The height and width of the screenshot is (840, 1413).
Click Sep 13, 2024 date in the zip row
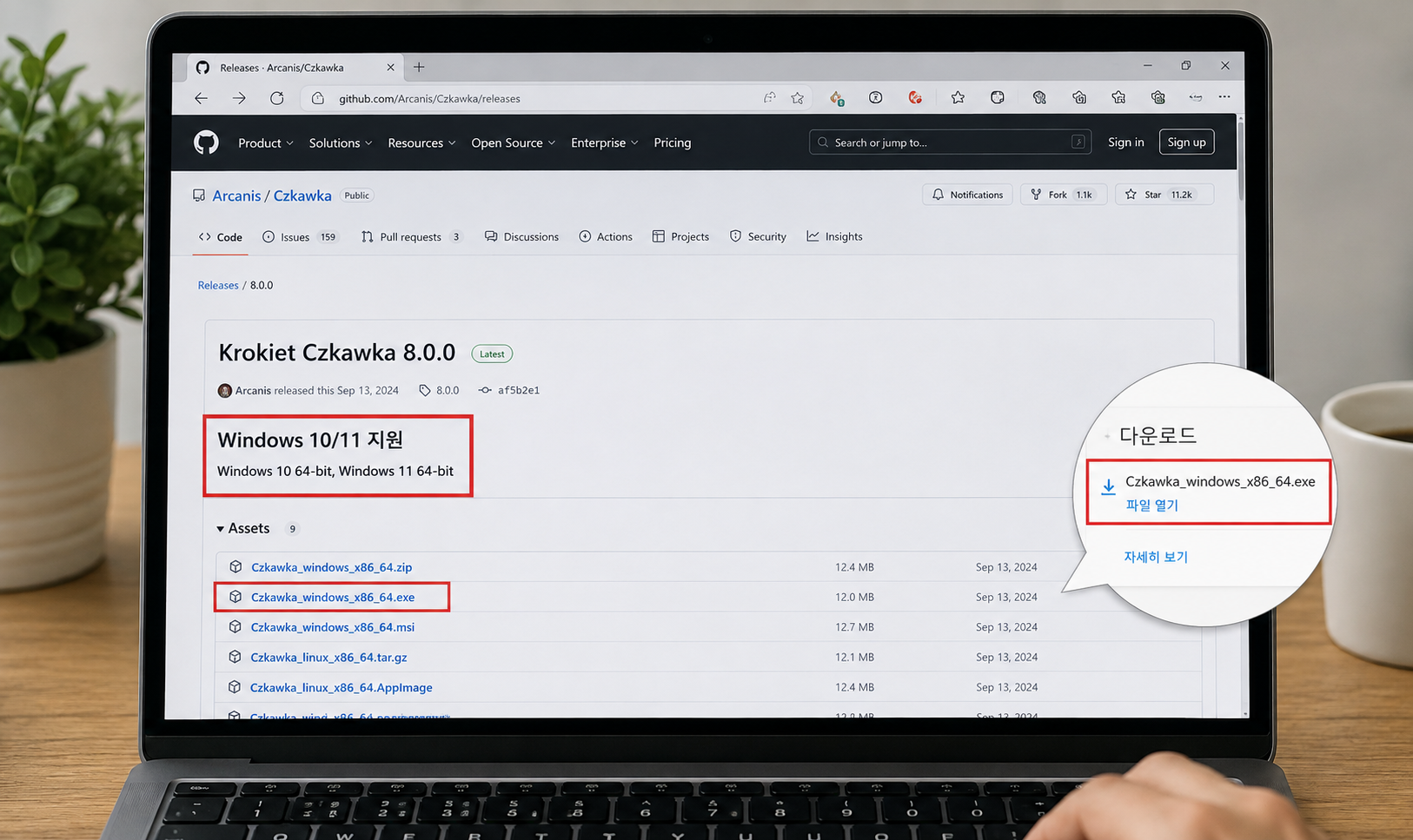click(x=1006, y=567)
